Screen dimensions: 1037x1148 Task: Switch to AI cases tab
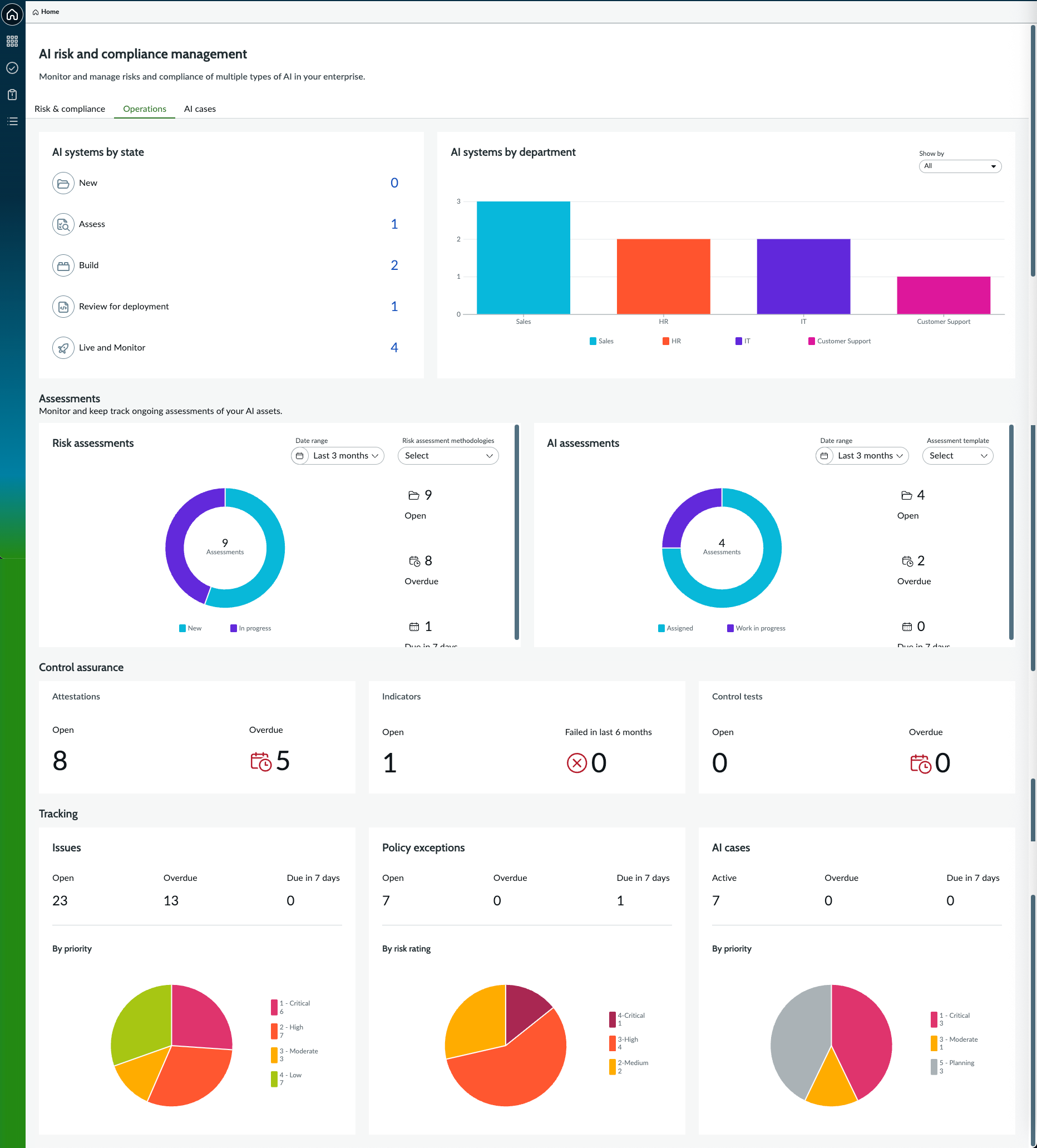(200, 109)
